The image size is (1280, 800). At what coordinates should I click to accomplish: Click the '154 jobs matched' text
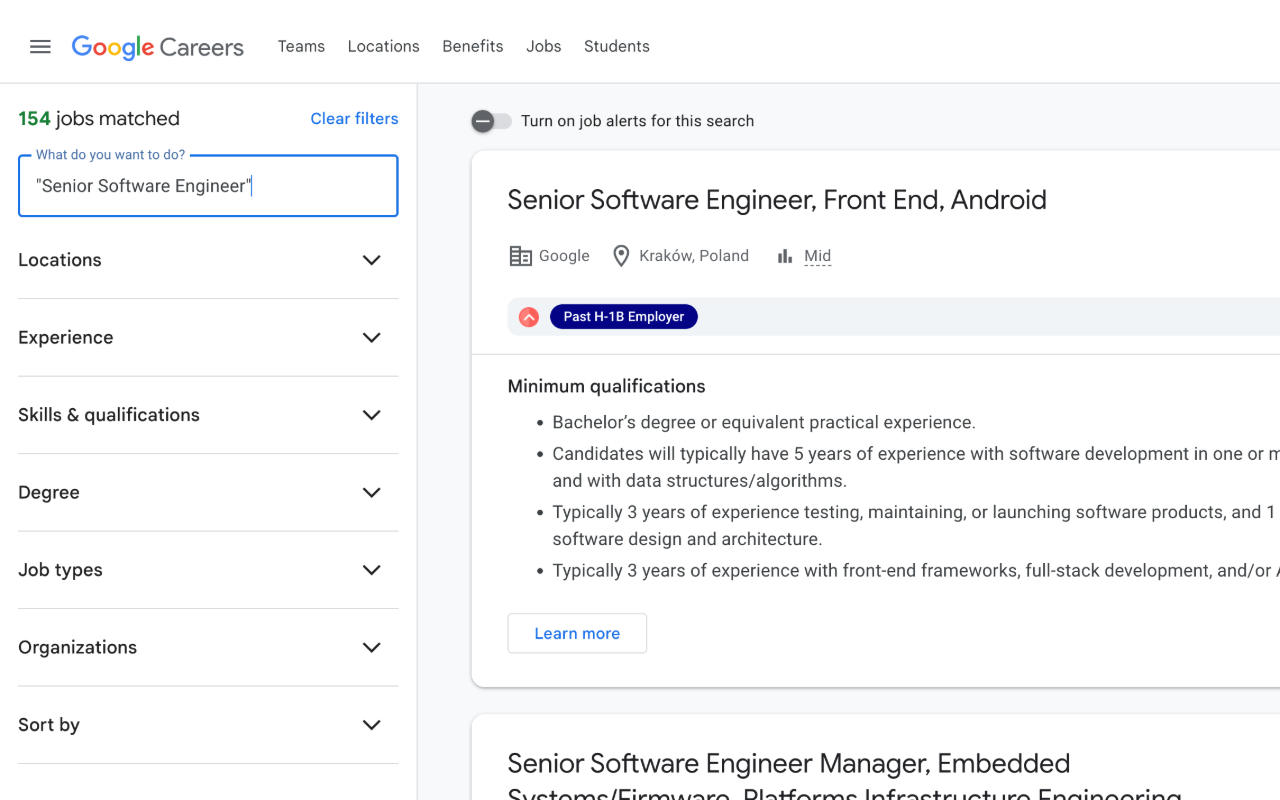99,119
